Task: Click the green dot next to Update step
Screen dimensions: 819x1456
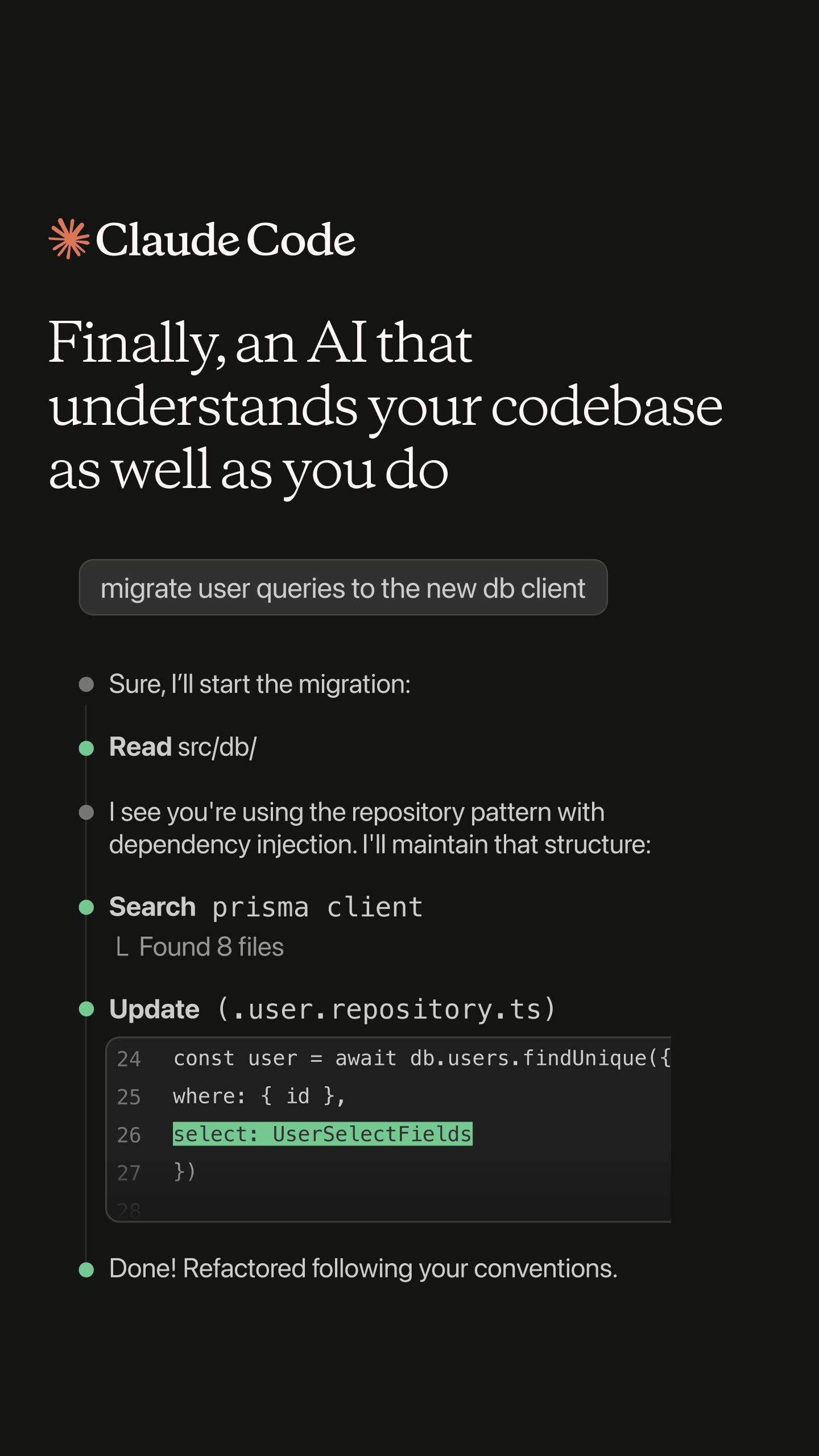Action: [x=86, y=1010]
